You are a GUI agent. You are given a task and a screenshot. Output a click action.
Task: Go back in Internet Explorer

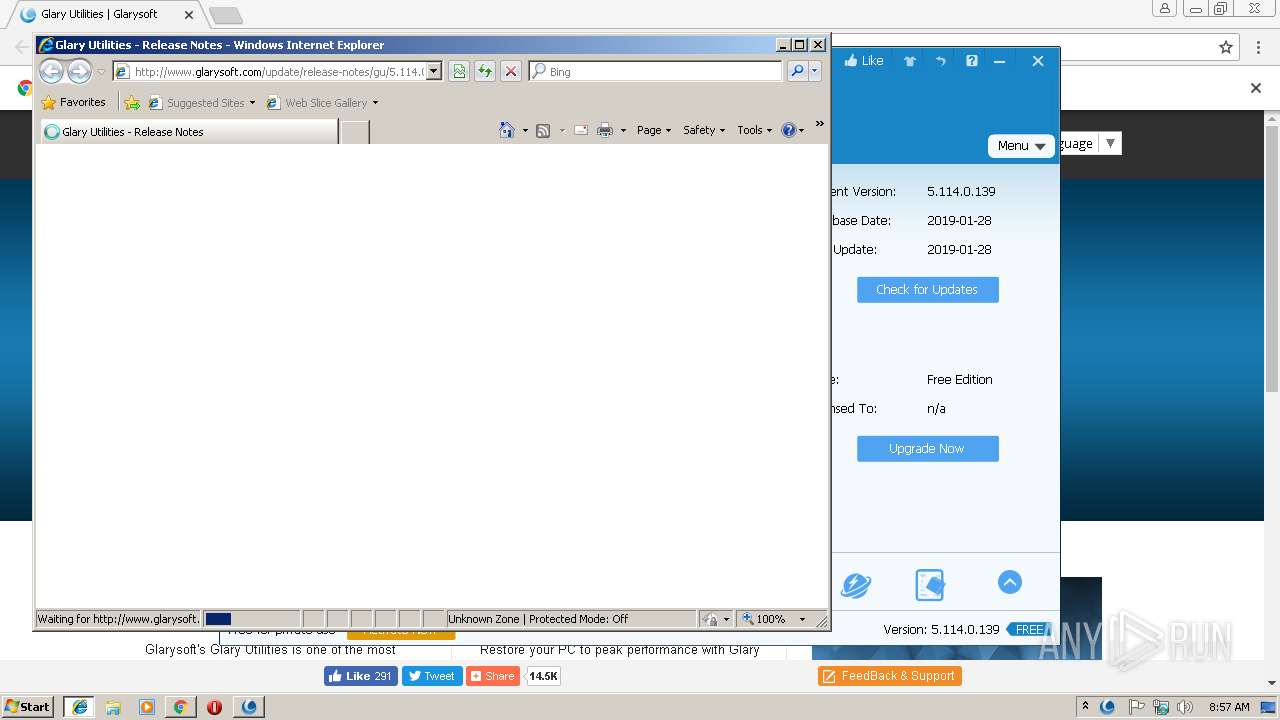point(51,71)
